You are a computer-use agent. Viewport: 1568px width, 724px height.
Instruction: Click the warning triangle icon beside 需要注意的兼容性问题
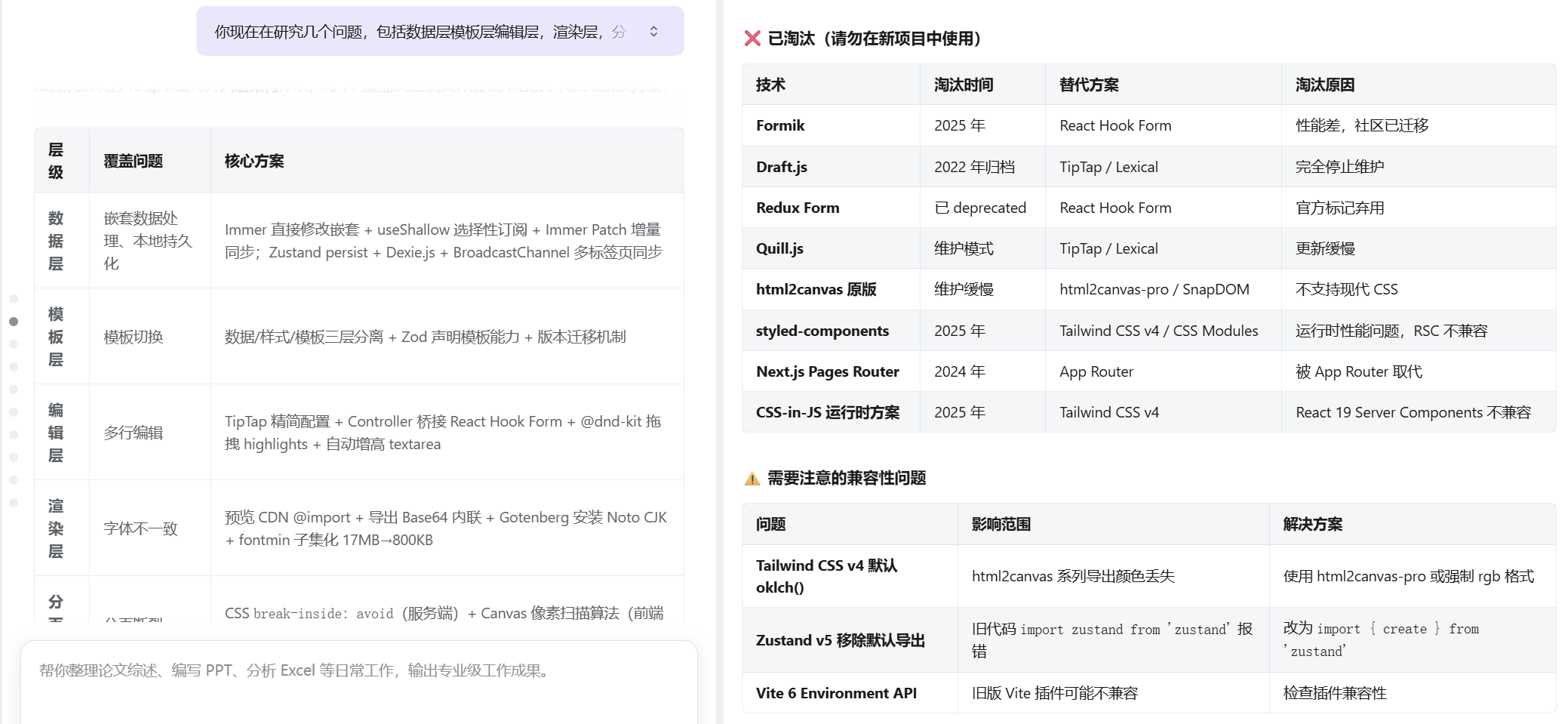point(752,479)
